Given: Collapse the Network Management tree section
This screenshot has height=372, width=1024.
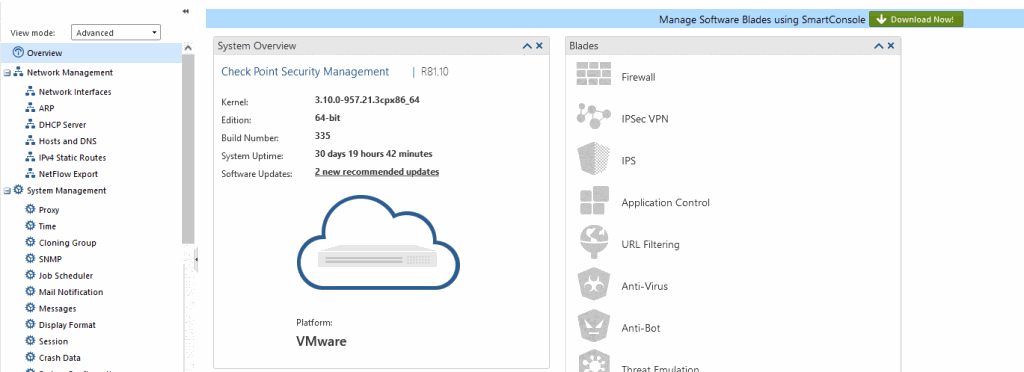Looking at the screenshot, I should [7, 72].
